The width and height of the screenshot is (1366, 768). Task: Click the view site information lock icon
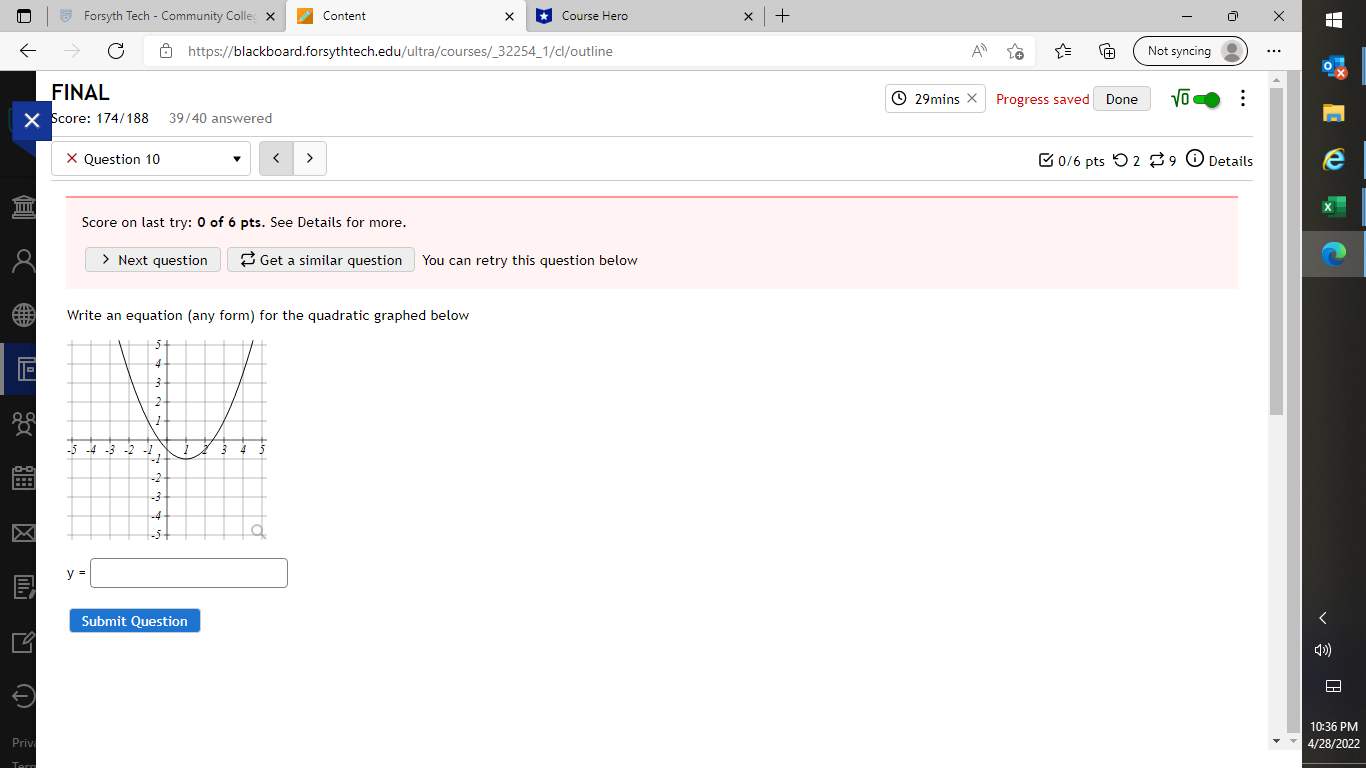(166, 51)
